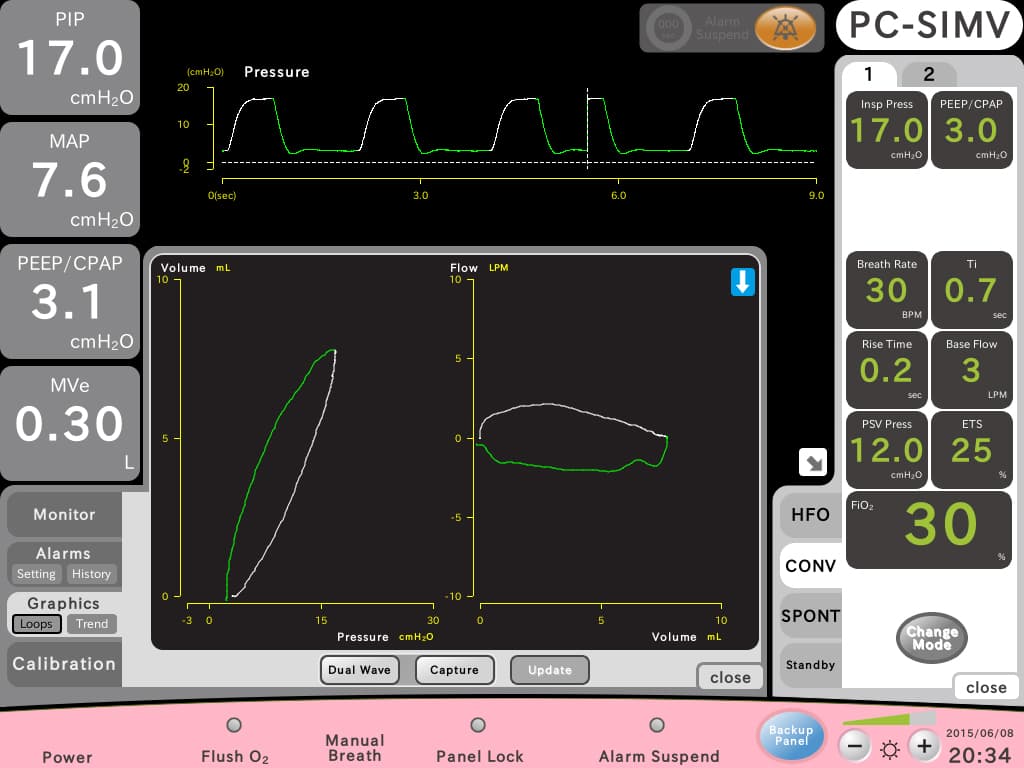Select the HFO mode tab
The image size is (1024, 768).
pos(810,515)
